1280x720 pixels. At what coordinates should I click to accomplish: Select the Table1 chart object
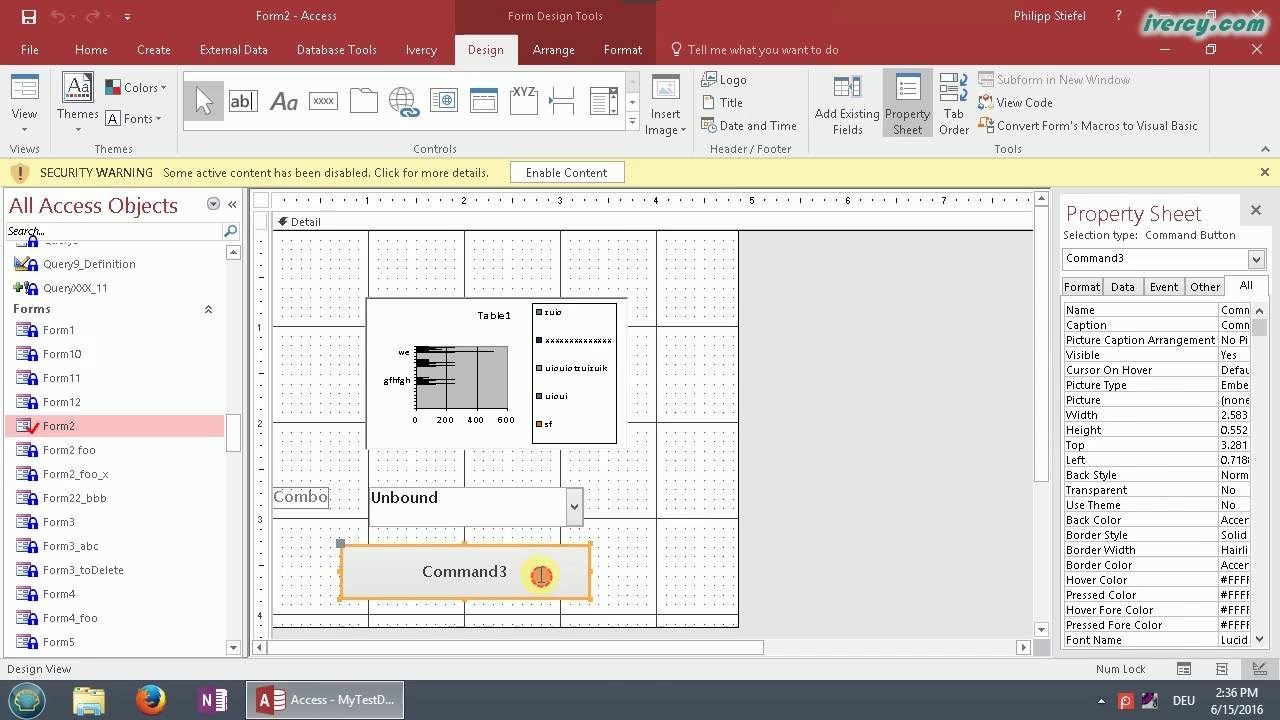(497, 374)
